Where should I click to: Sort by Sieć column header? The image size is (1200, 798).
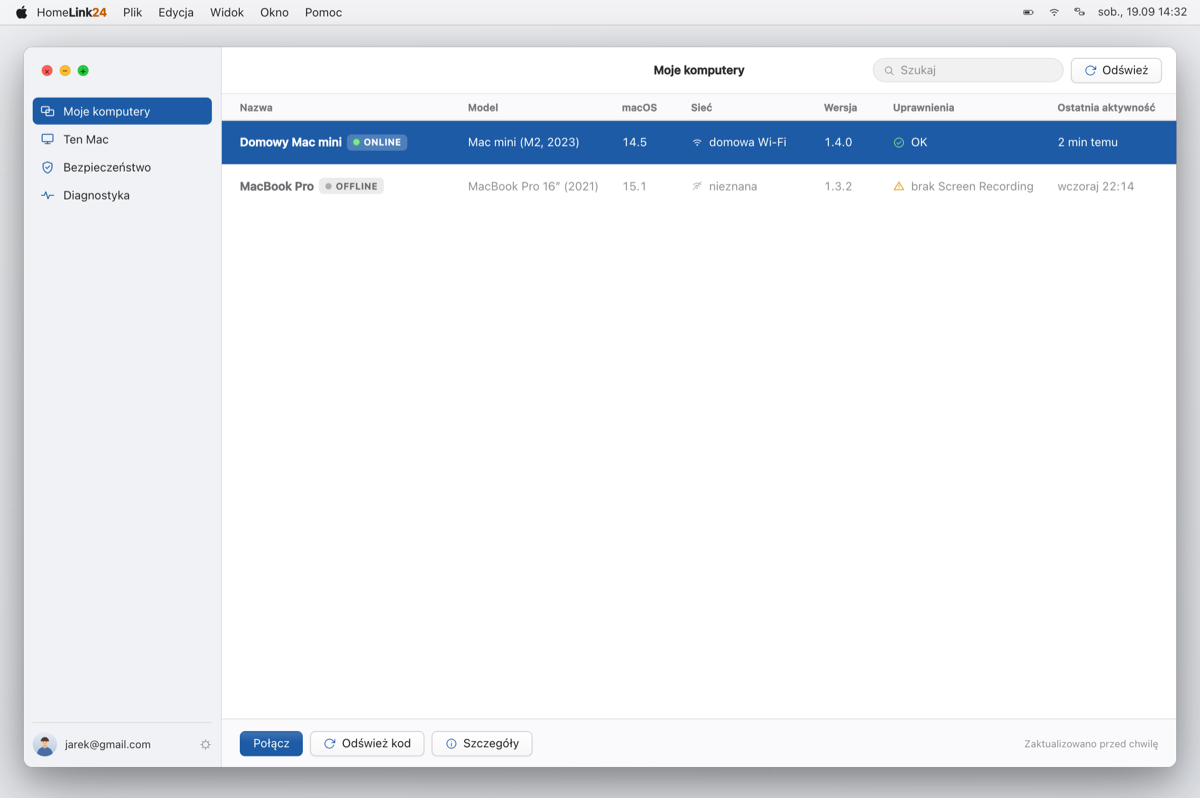701,107
